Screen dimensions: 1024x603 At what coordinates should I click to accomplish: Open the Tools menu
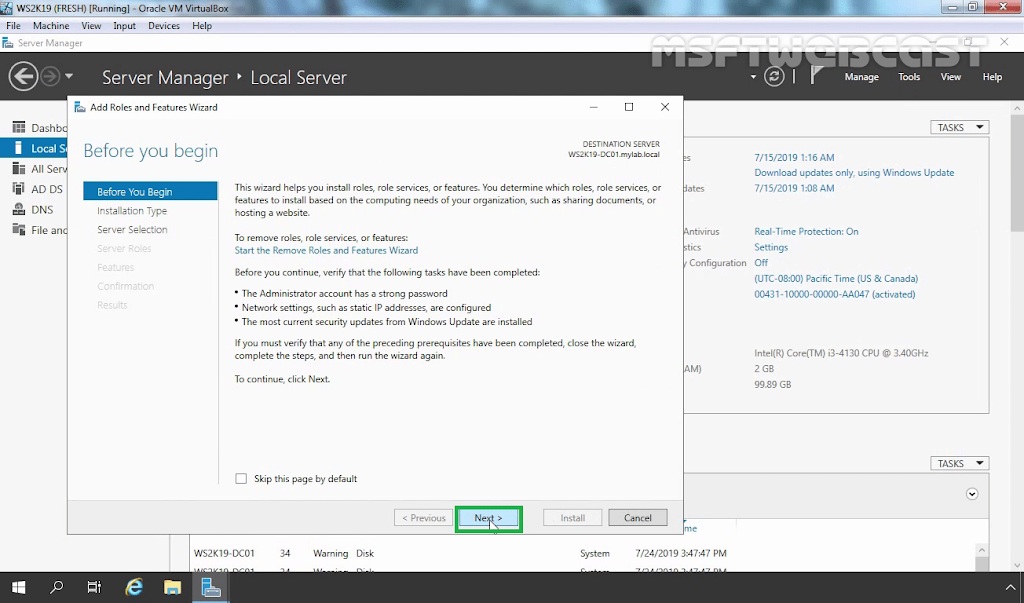coord(908,77)
